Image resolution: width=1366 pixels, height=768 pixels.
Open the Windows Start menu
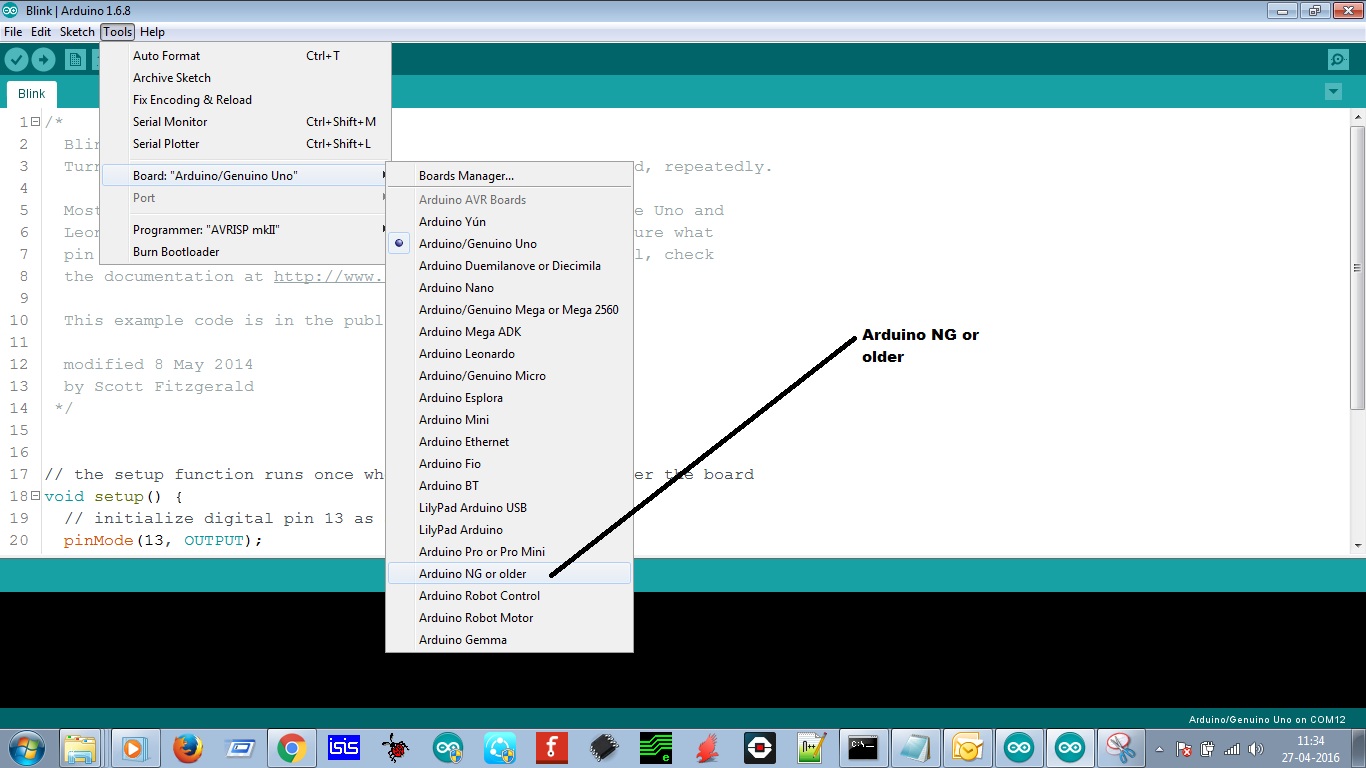pos(25,747)
